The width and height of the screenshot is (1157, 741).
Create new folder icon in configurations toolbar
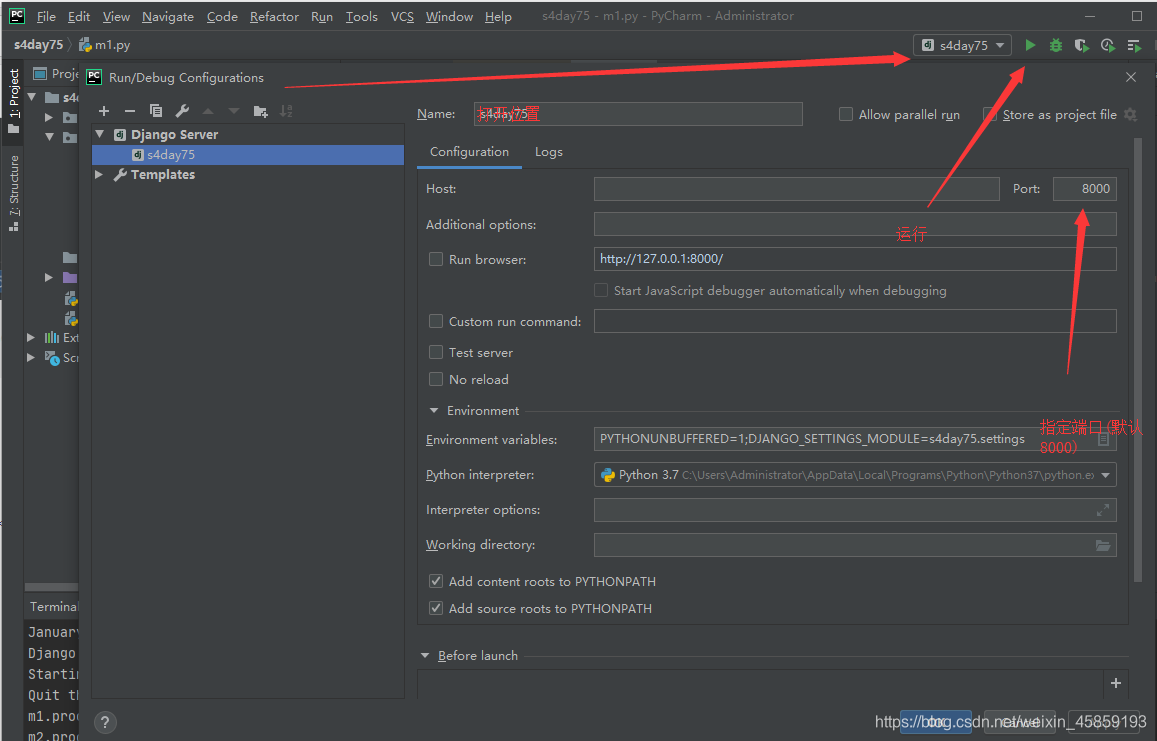click(x=260, y=111)
